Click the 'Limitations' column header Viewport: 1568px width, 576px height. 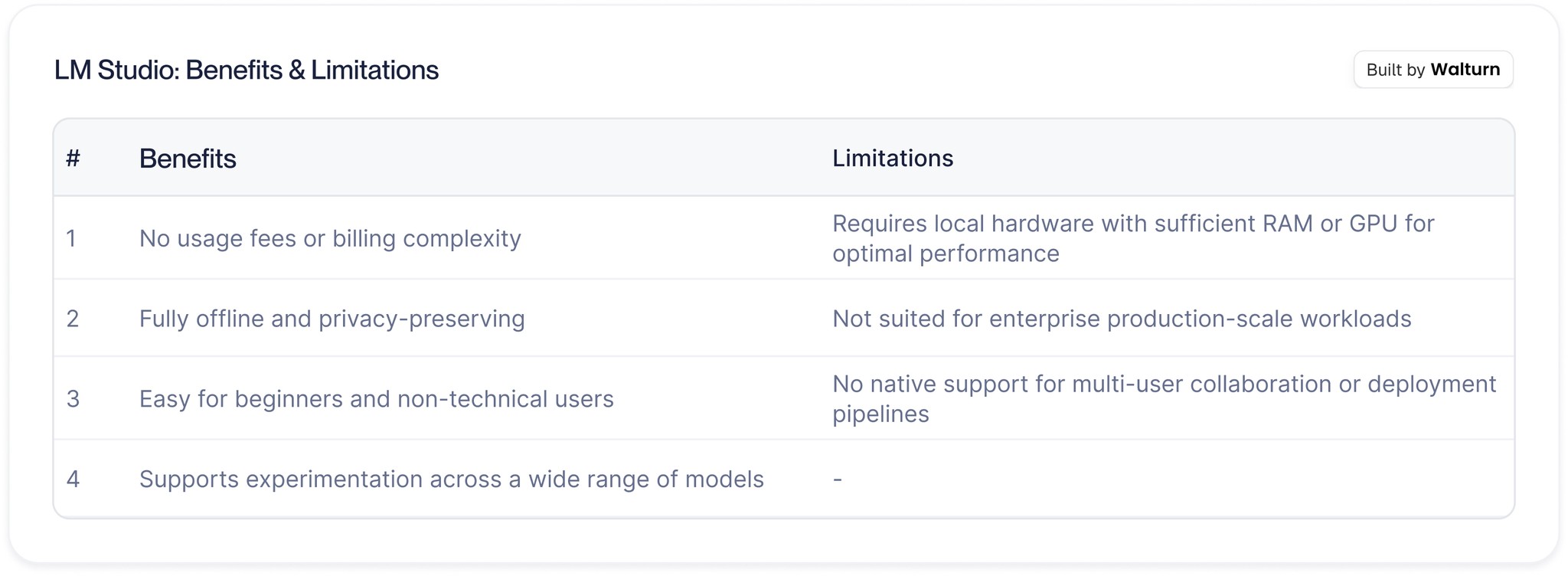coord(893,159)
